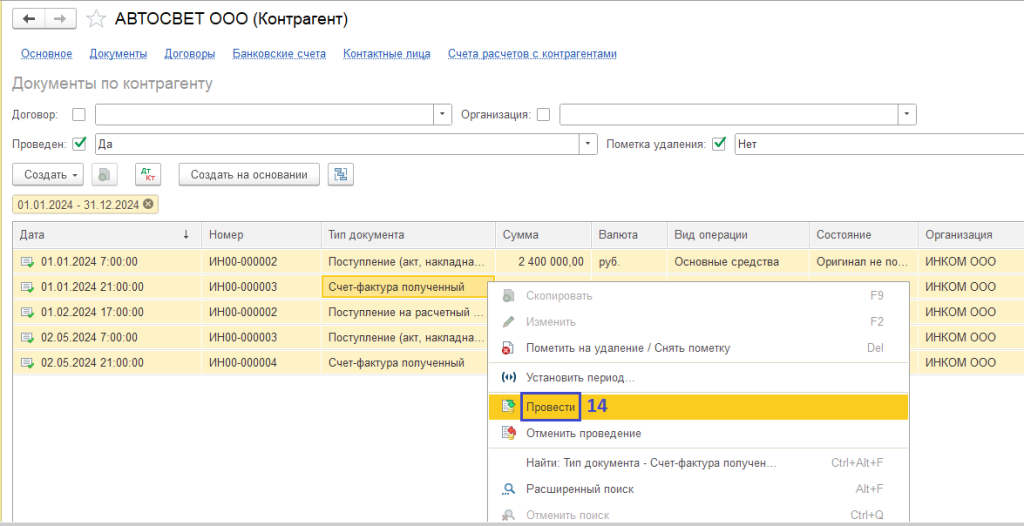The width and height of the screenshot is (1024, 526).
Task: Uncheck the Пометка удаления checkbox
Action: 718,144
